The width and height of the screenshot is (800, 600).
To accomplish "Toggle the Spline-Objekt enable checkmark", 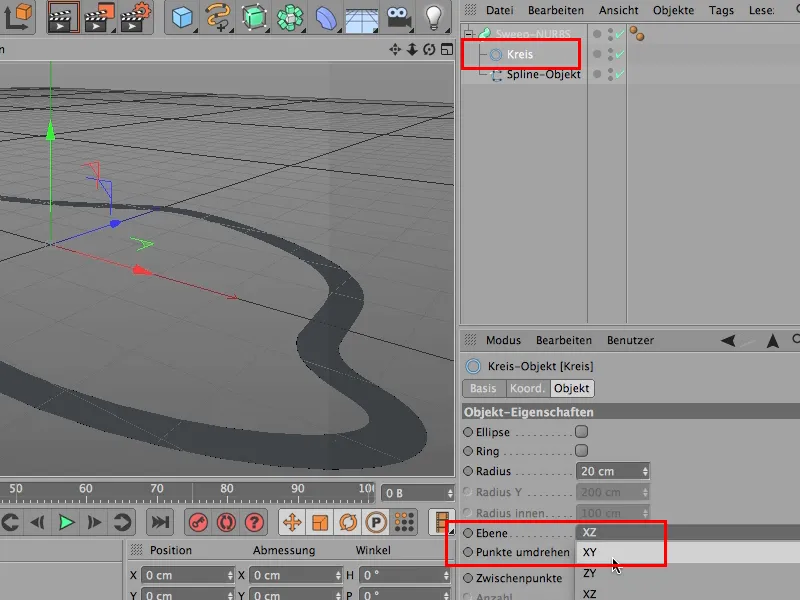I will [x=620, y=74].
